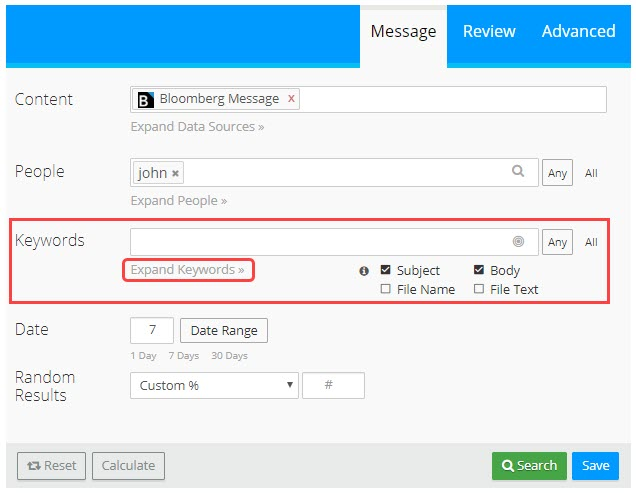Switch to the Review tab
Viewport: 636px width, 493px height.
(489, 31)
